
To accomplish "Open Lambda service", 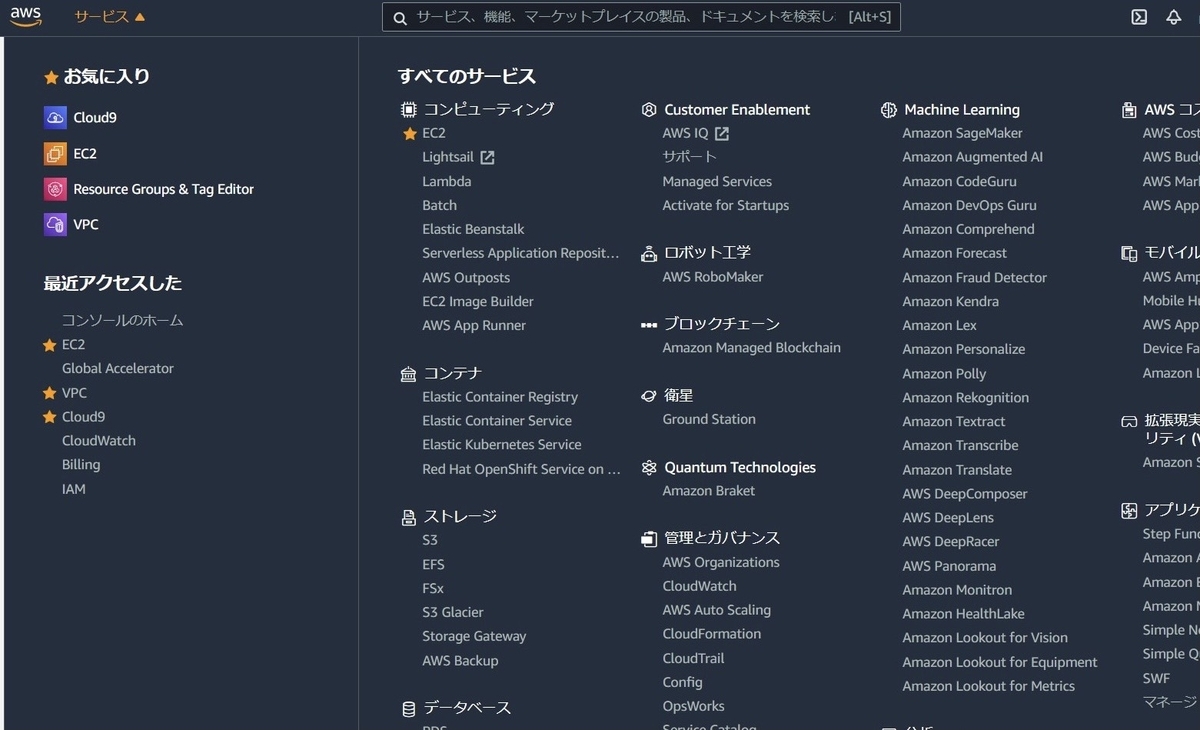I will point(446,181).
